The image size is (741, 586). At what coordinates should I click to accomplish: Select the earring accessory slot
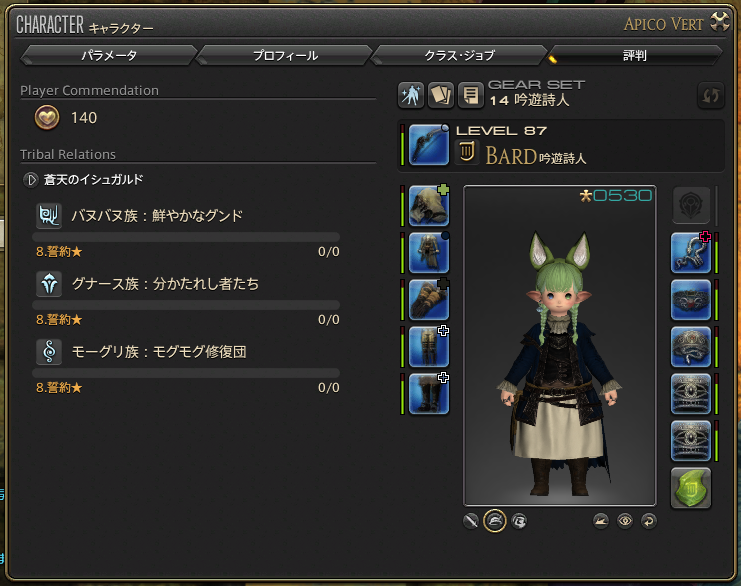(x=691, y=252)
